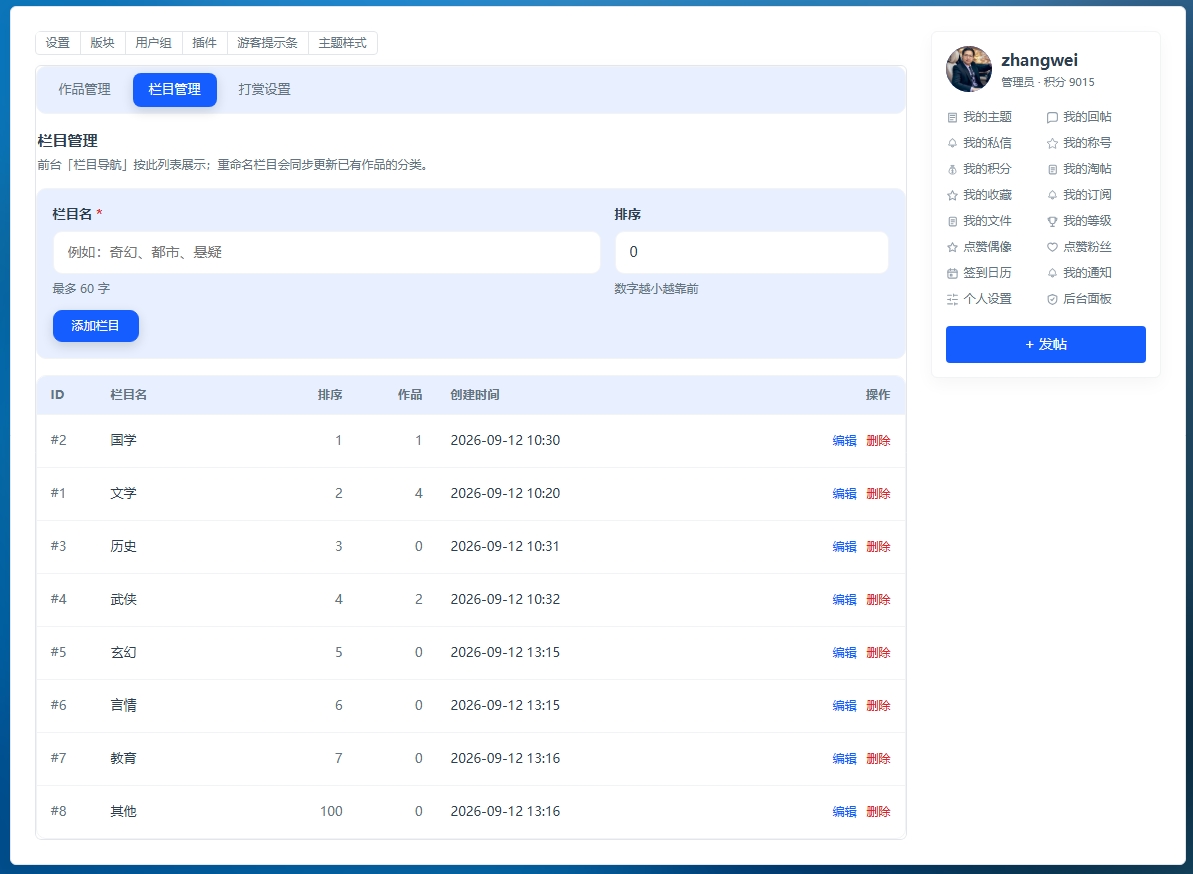Screen dimensions: 1193x874
Task: Click the 武侠 category name cell
Action: pyautogui.click(x=123, y=599)
